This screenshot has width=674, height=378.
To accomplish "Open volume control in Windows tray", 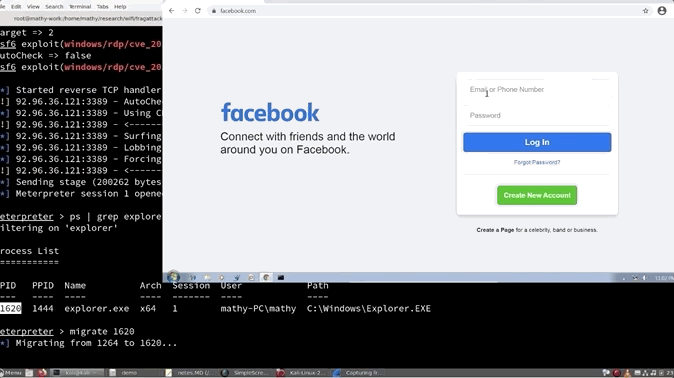I will tap(644, 278).
